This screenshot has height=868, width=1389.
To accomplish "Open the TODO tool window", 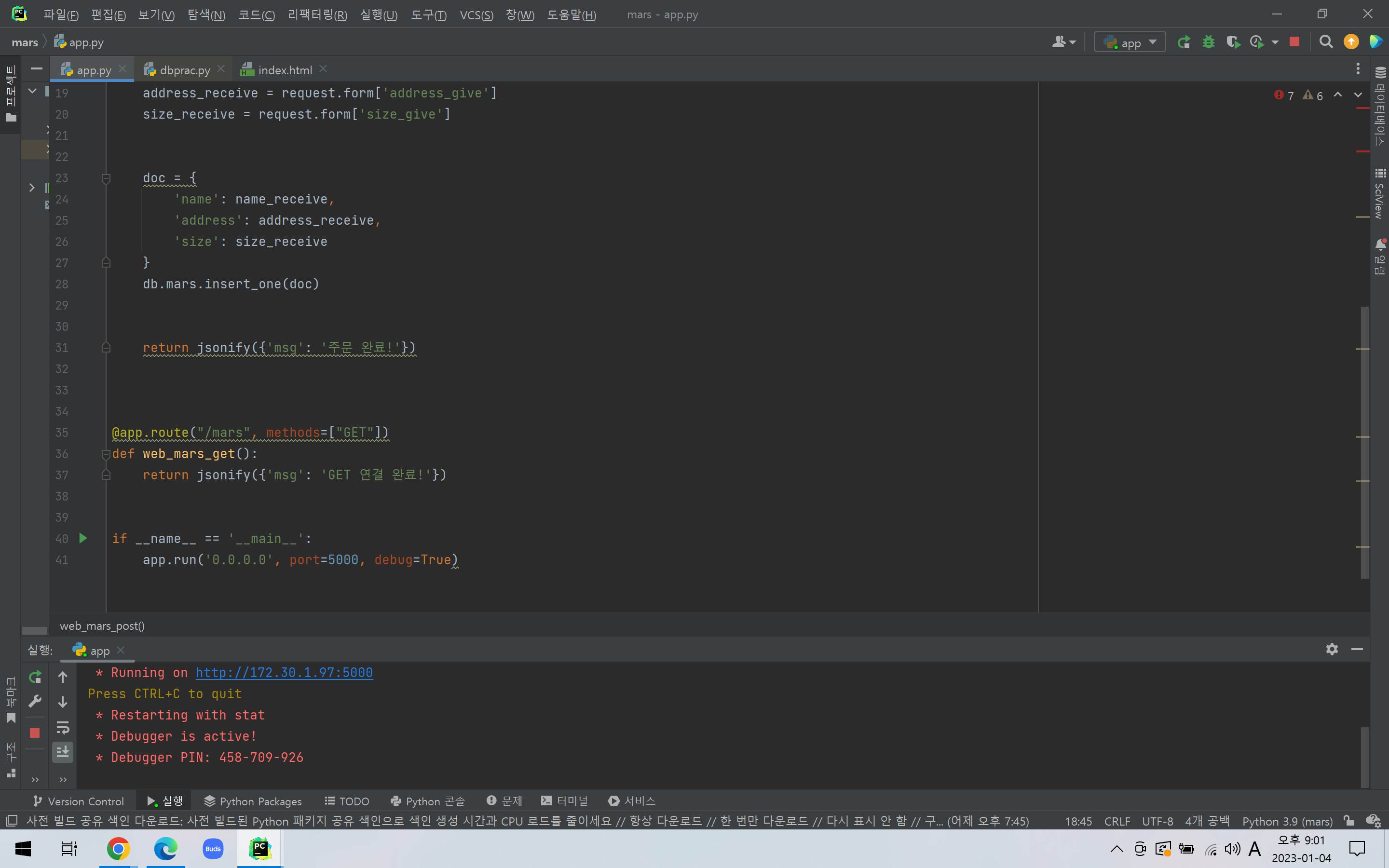I will 347,801.
